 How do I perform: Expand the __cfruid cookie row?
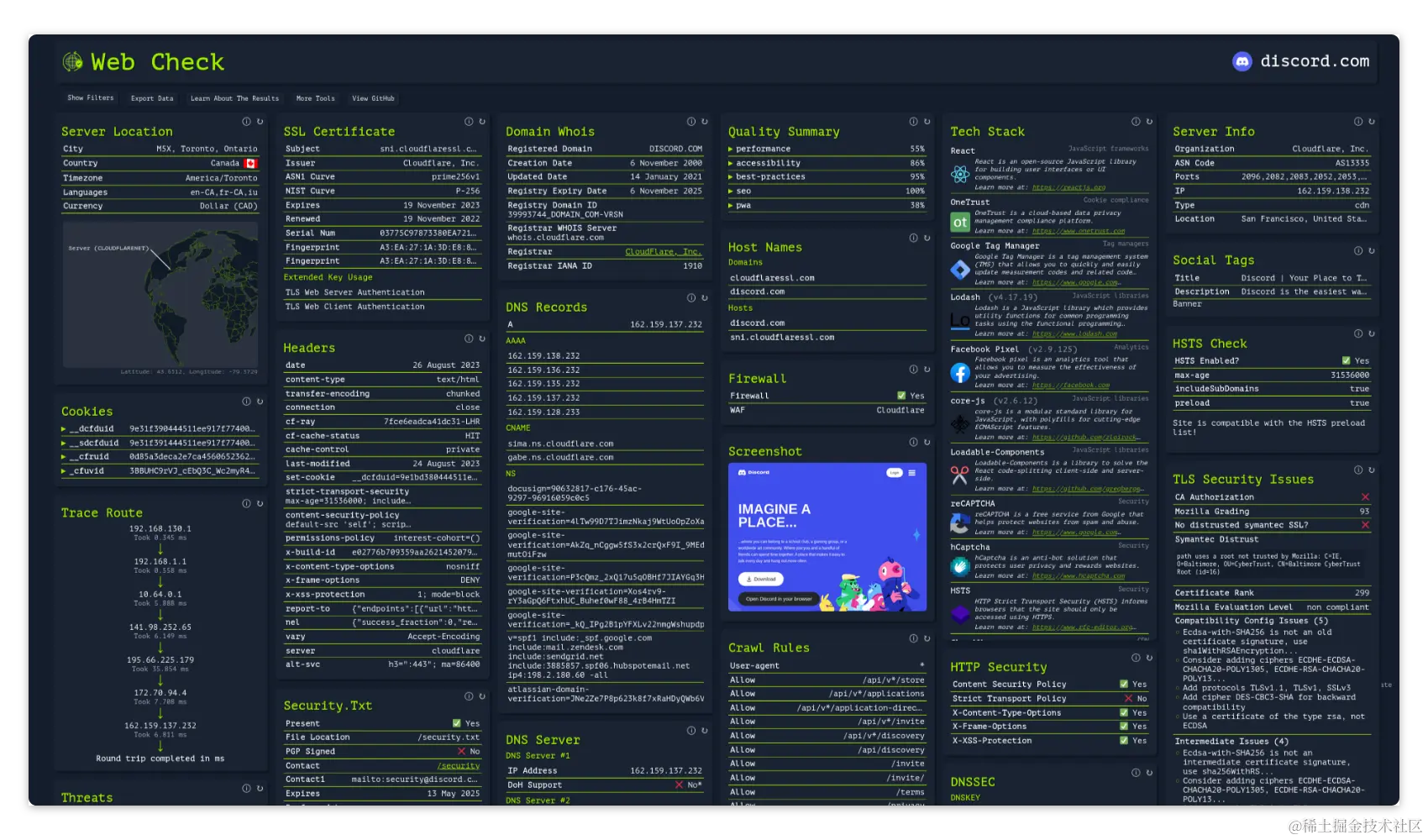point(160,457)
